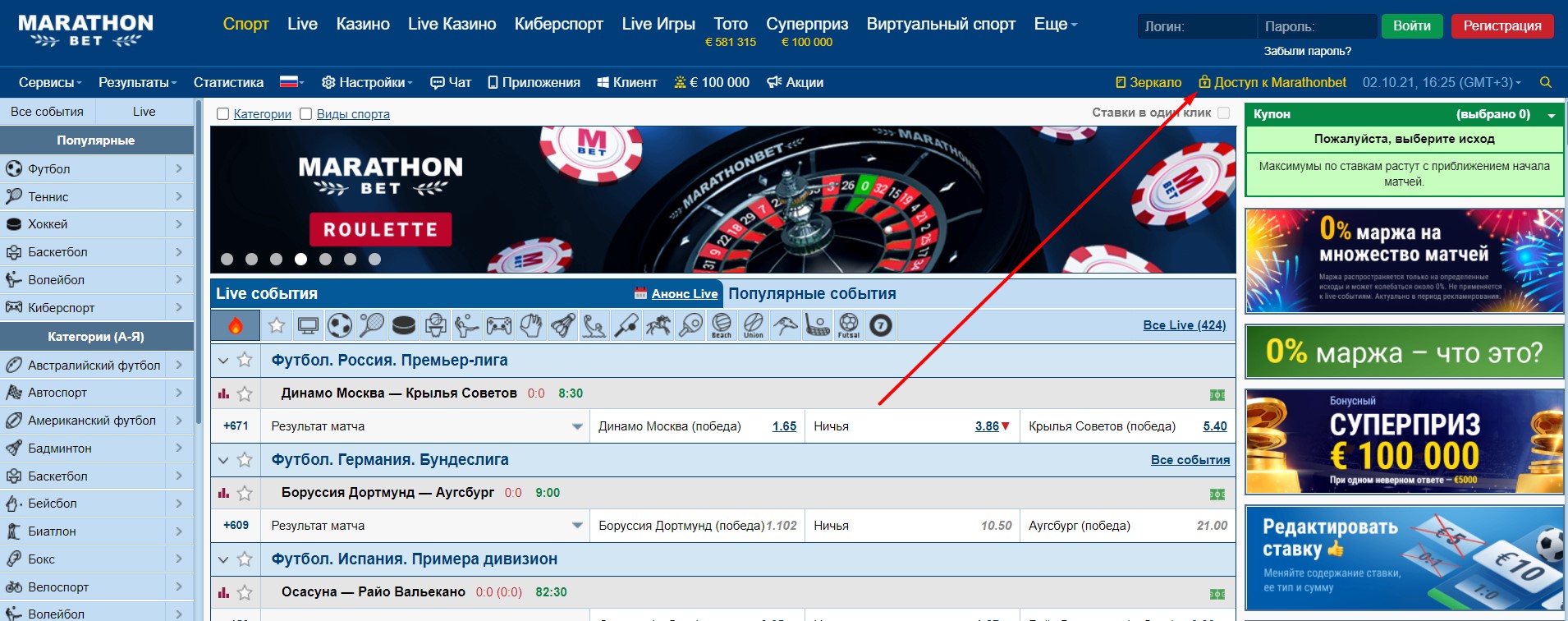Open favorites star filter in live sports bar
This screenshot has width=1568, height=621.
point(277,326)
